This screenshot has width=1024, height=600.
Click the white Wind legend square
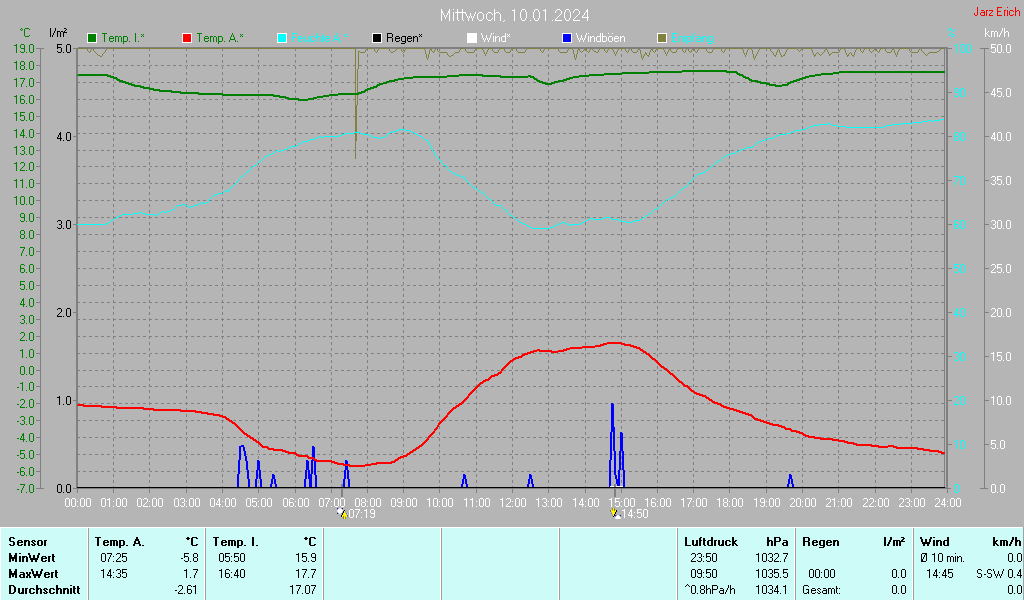pyautogui.click(x=472, y=38)
